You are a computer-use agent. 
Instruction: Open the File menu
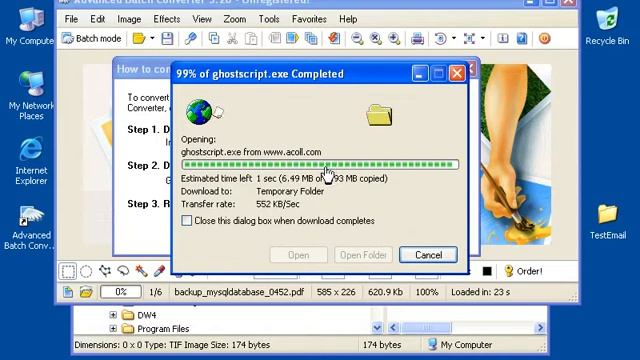point(71,19)
